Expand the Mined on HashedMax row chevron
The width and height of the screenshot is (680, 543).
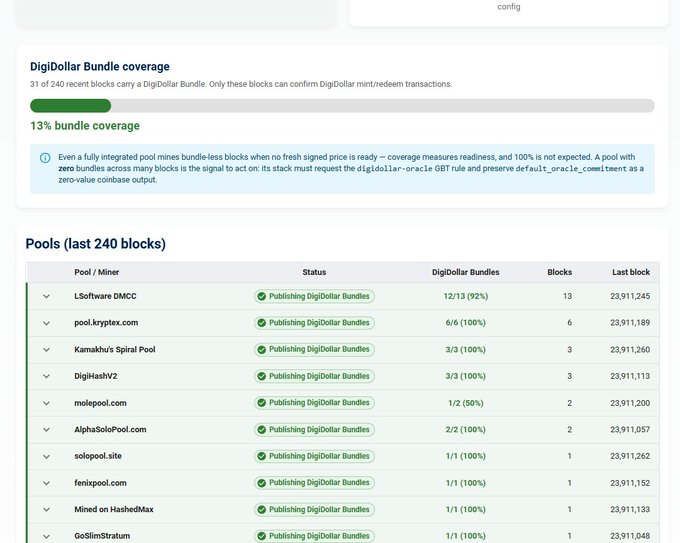coord(46,510)
